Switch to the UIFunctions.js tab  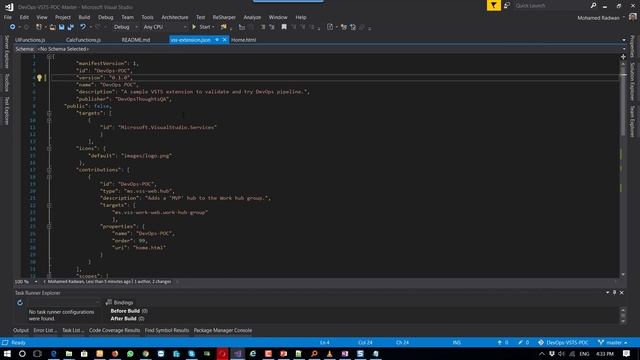click(30, 40)
